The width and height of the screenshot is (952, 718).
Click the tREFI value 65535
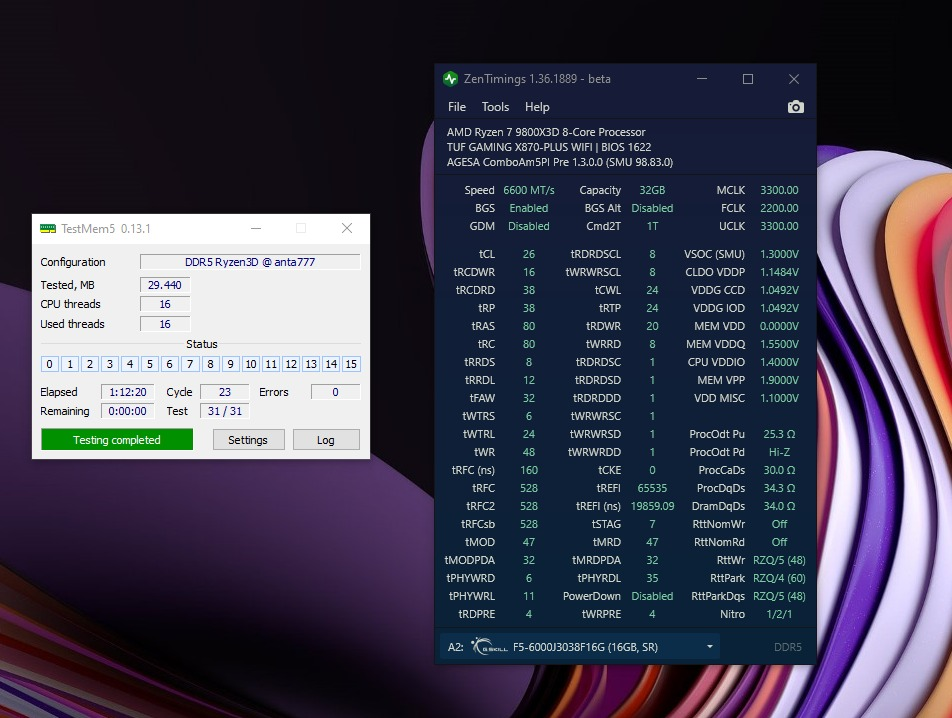652,489
